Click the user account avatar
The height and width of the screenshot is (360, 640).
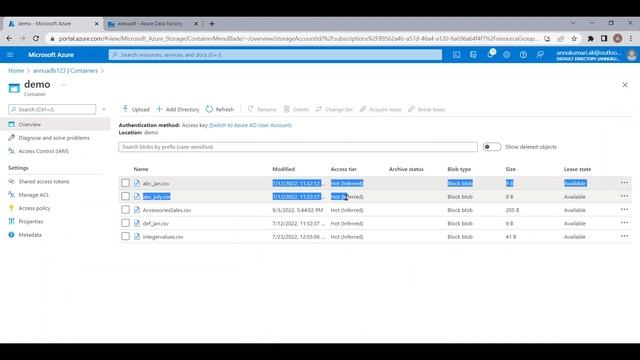point(631,55)
